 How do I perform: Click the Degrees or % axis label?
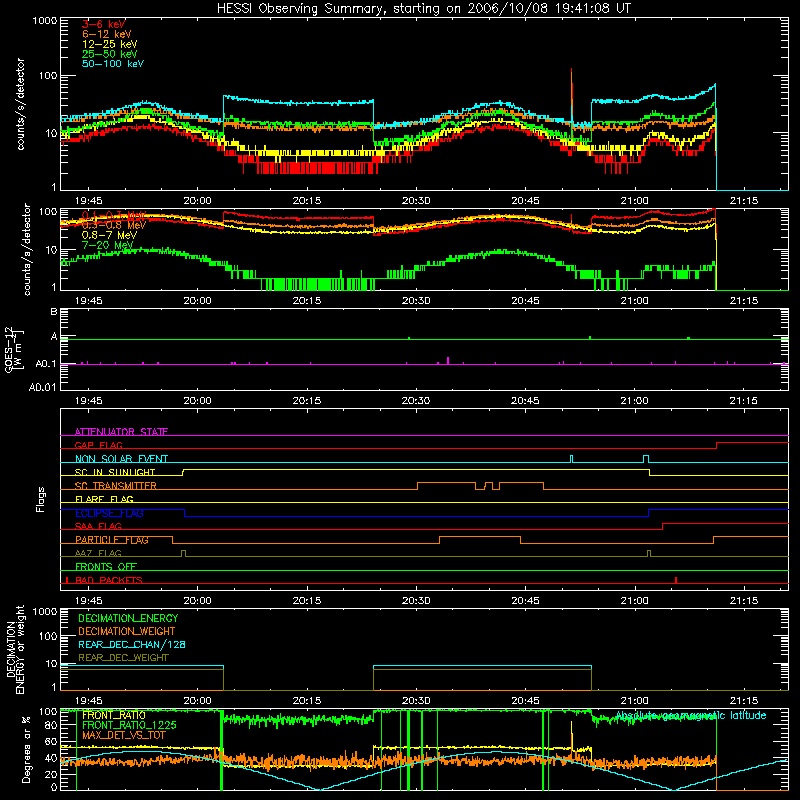[x=26, y=750]
